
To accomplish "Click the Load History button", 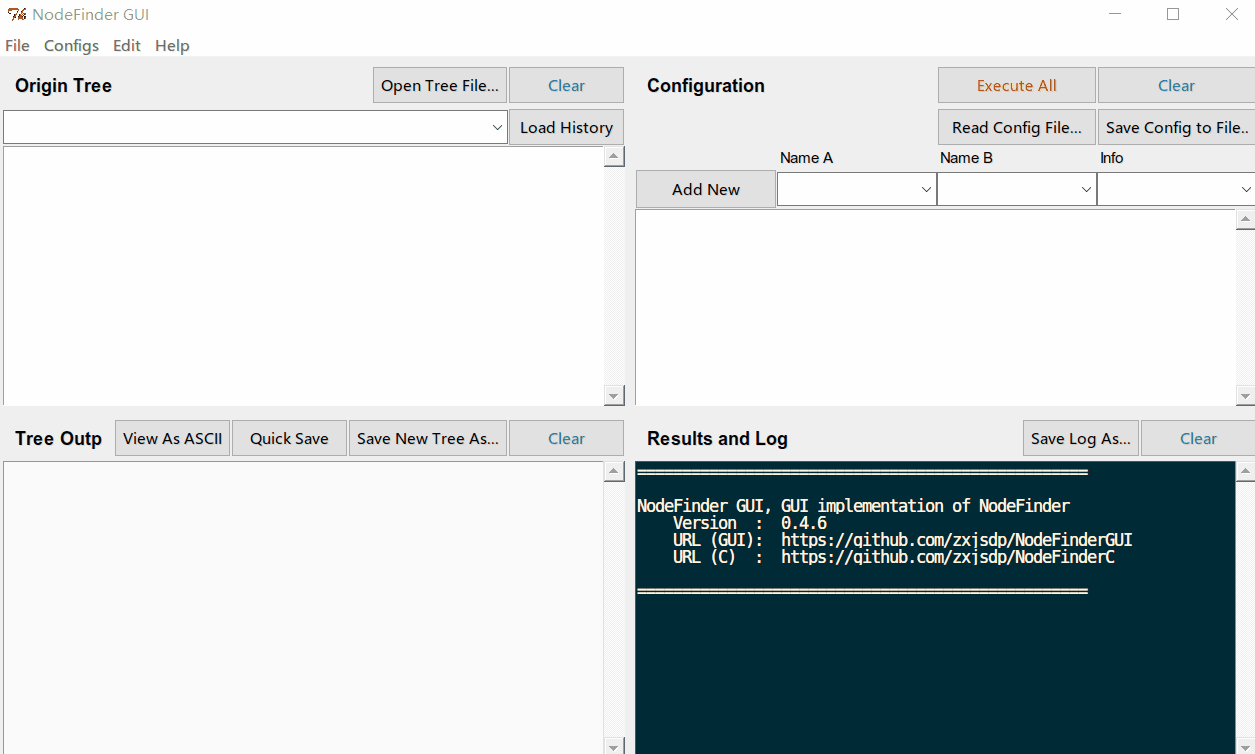I will (x=566, y=128).
